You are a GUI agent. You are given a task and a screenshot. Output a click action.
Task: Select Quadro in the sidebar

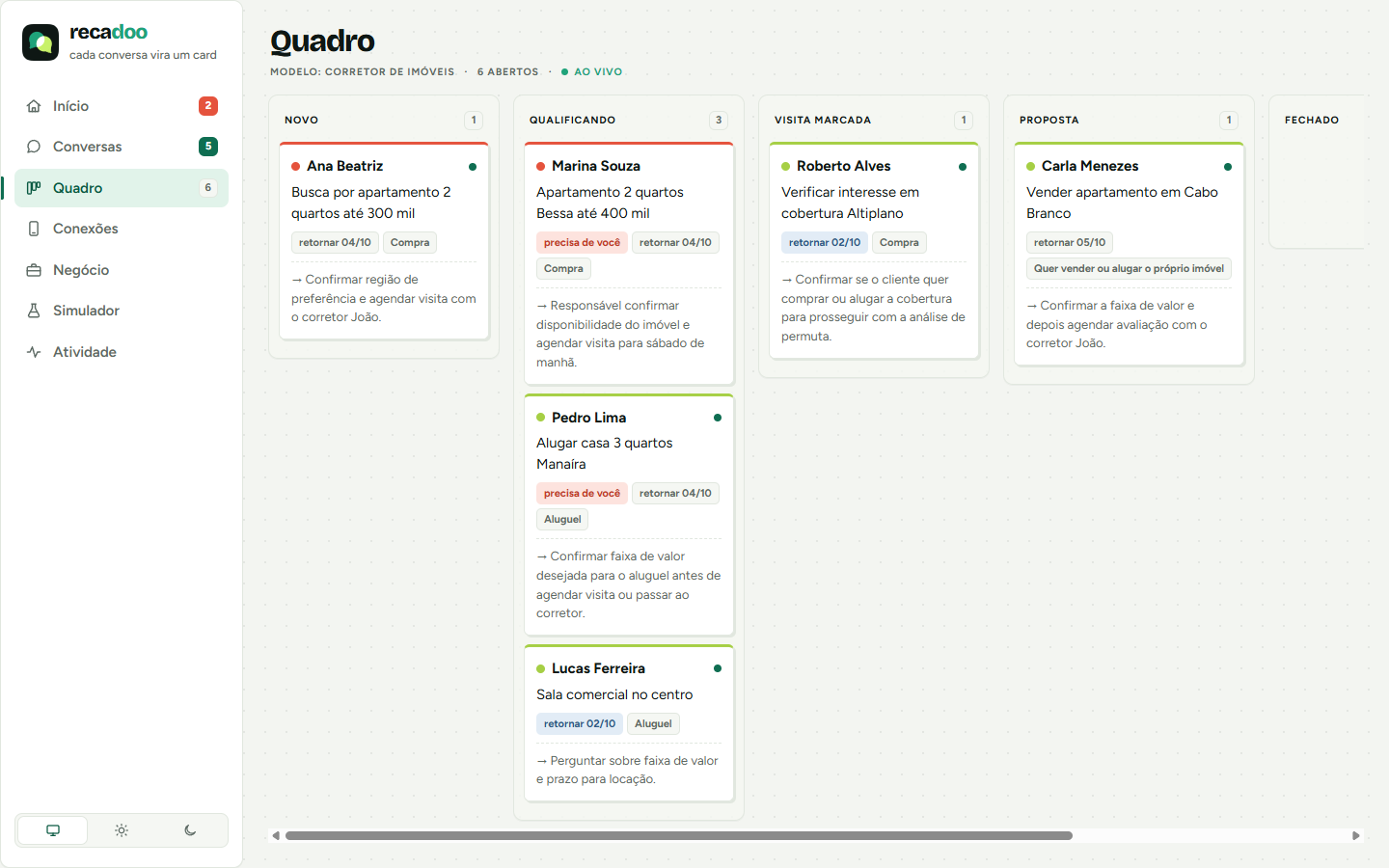122,188
